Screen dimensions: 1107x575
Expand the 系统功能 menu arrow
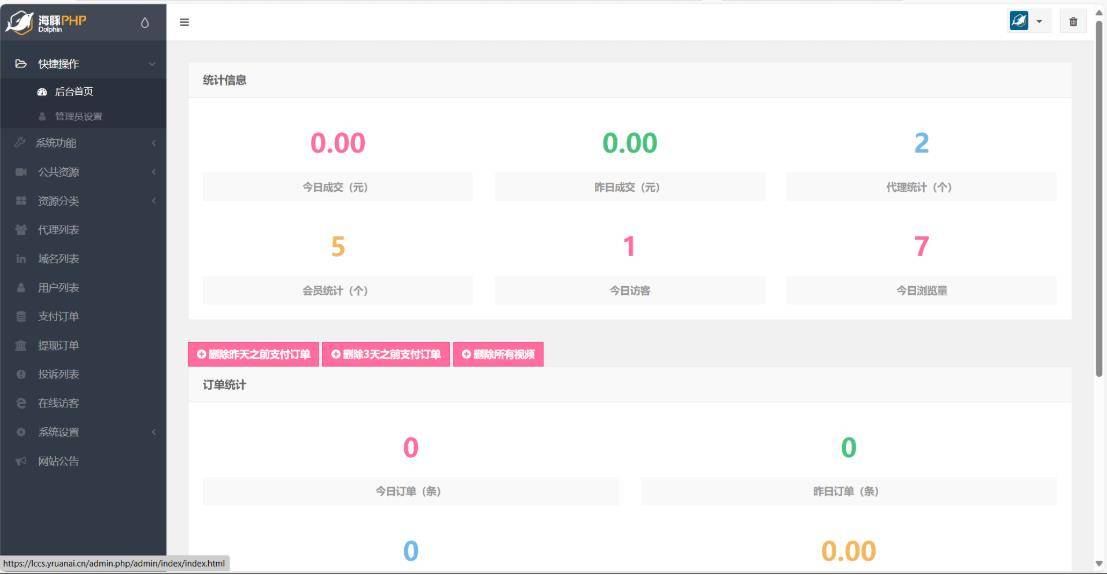153,143
